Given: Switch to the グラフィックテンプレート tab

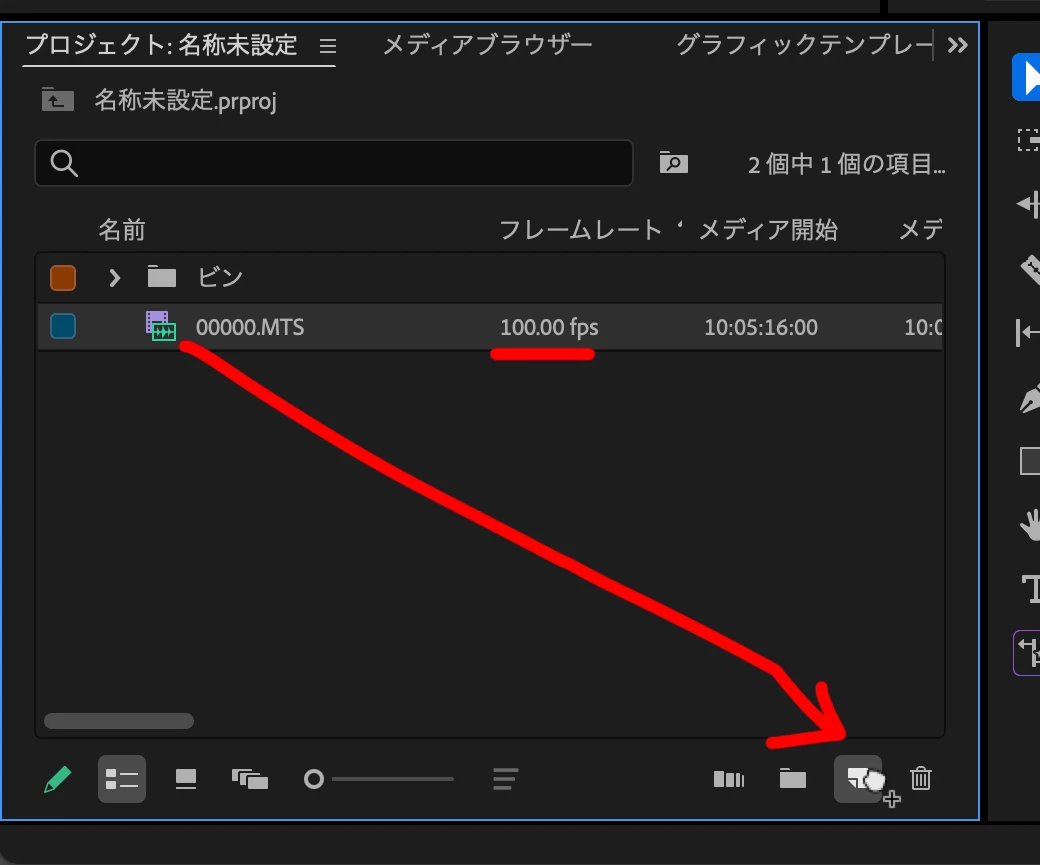Looking at the screenshot, I should [804, 44].
